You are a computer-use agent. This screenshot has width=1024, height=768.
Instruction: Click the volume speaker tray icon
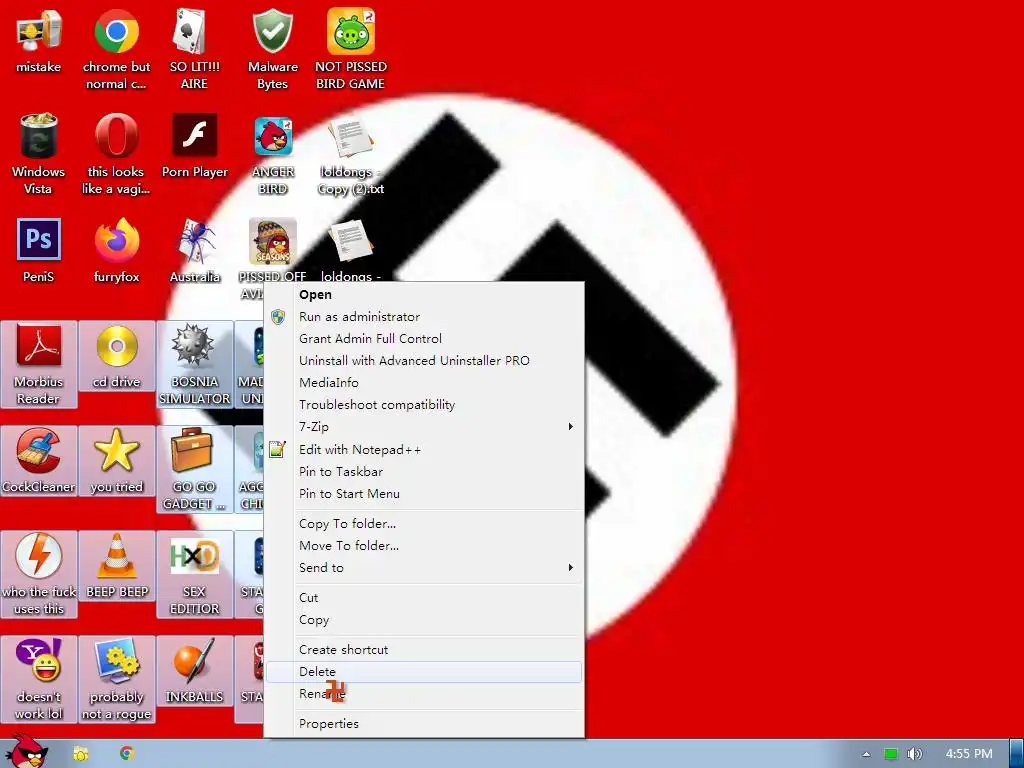[x=914, y=754]
